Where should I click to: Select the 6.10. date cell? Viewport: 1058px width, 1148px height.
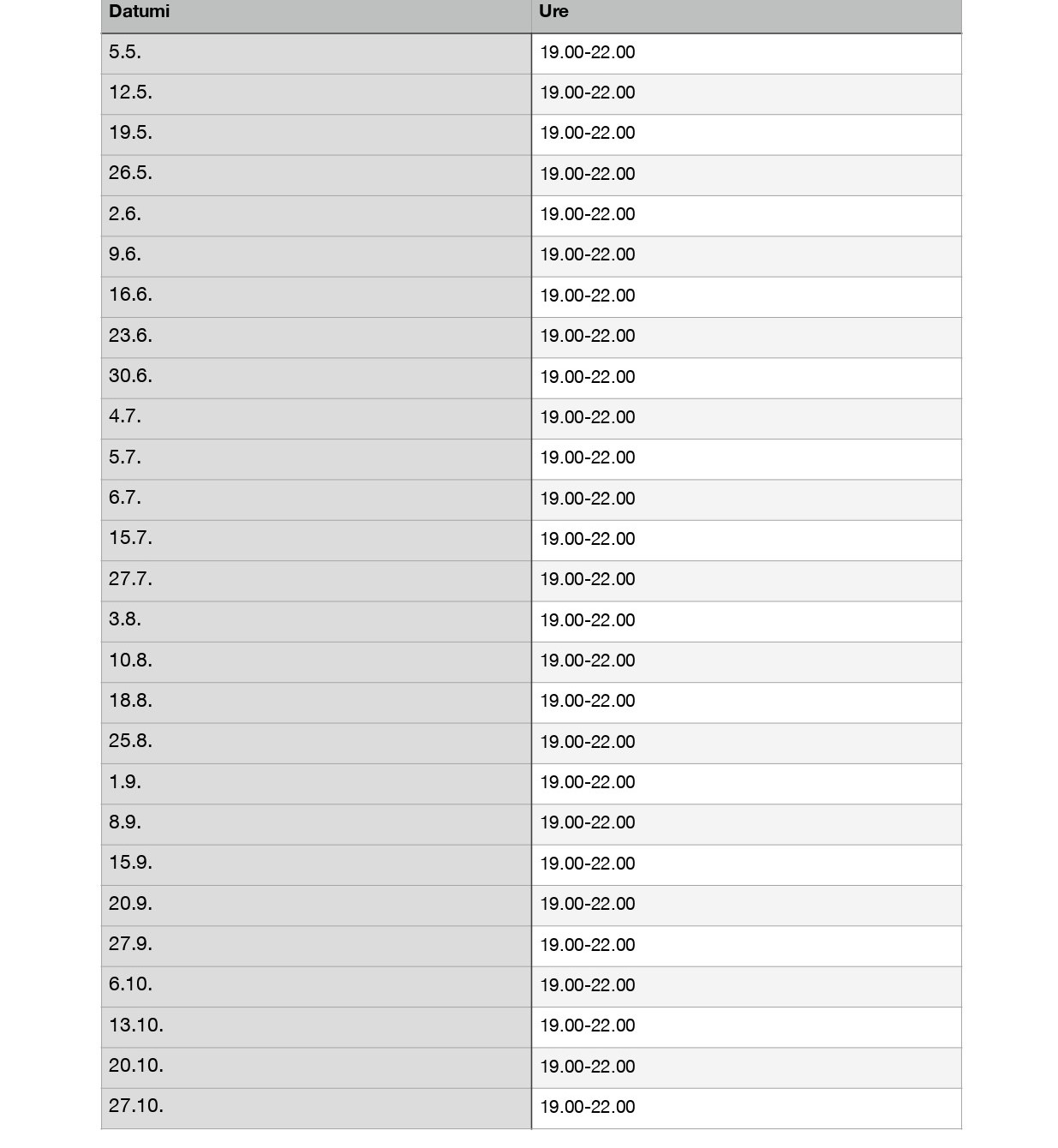click(316, 986)
